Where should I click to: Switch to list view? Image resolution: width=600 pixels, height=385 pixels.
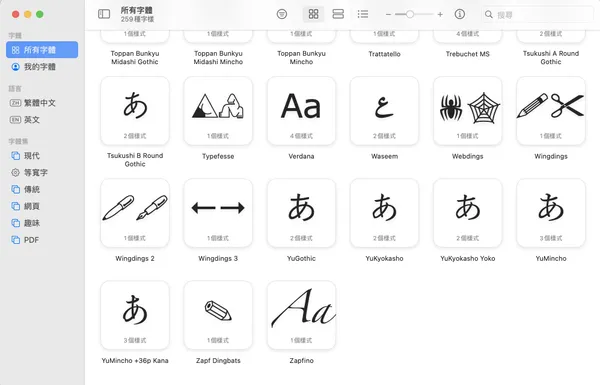363,14
